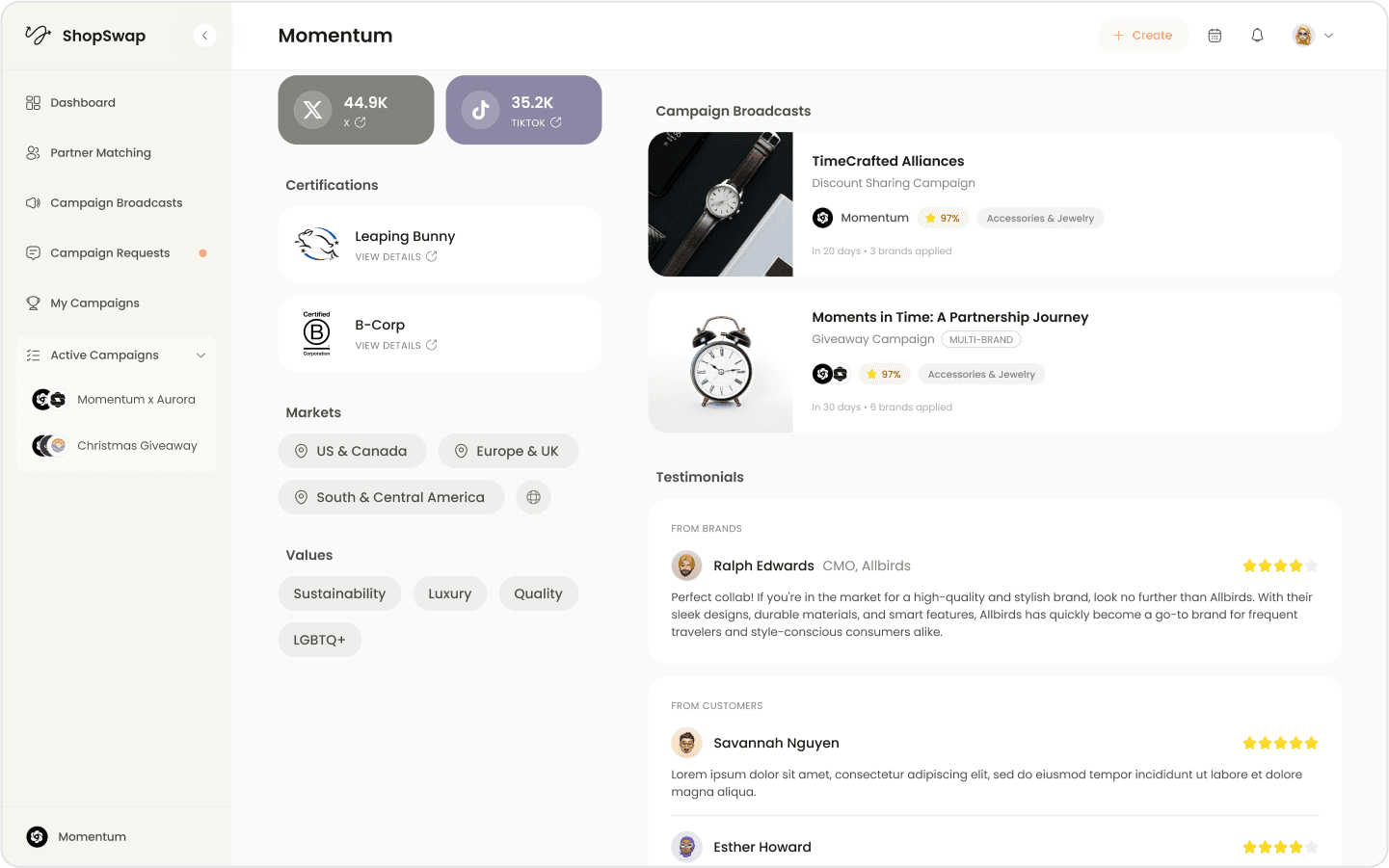This screenshot has width=1389, height=868.
Task: Select Partner Matching in the sidebar
Action: tap(100, 152)
